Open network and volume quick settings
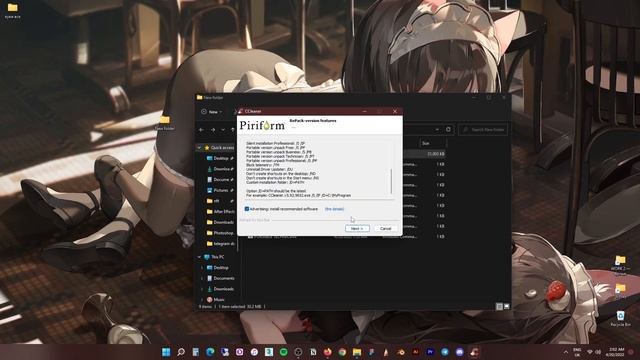This screenshot has height=360, width=640. click(594, 352)
